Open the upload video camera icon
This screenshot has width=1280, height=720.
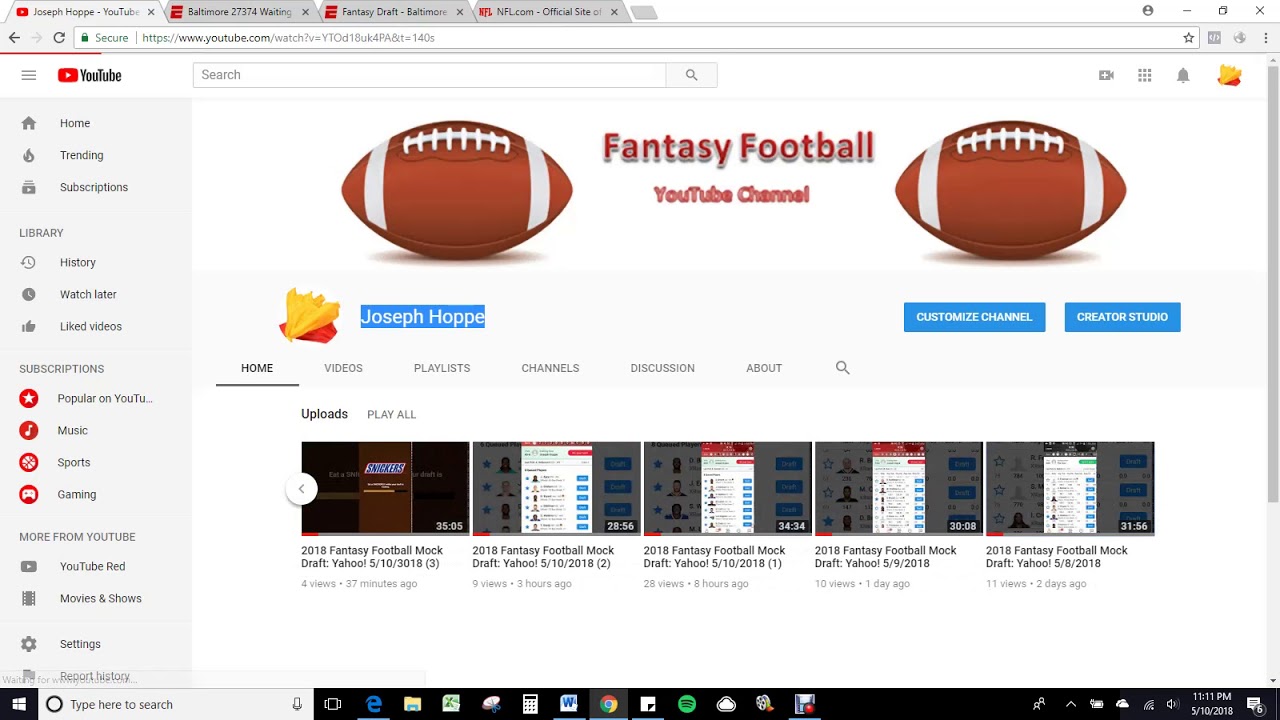[x=1106, y=75]
